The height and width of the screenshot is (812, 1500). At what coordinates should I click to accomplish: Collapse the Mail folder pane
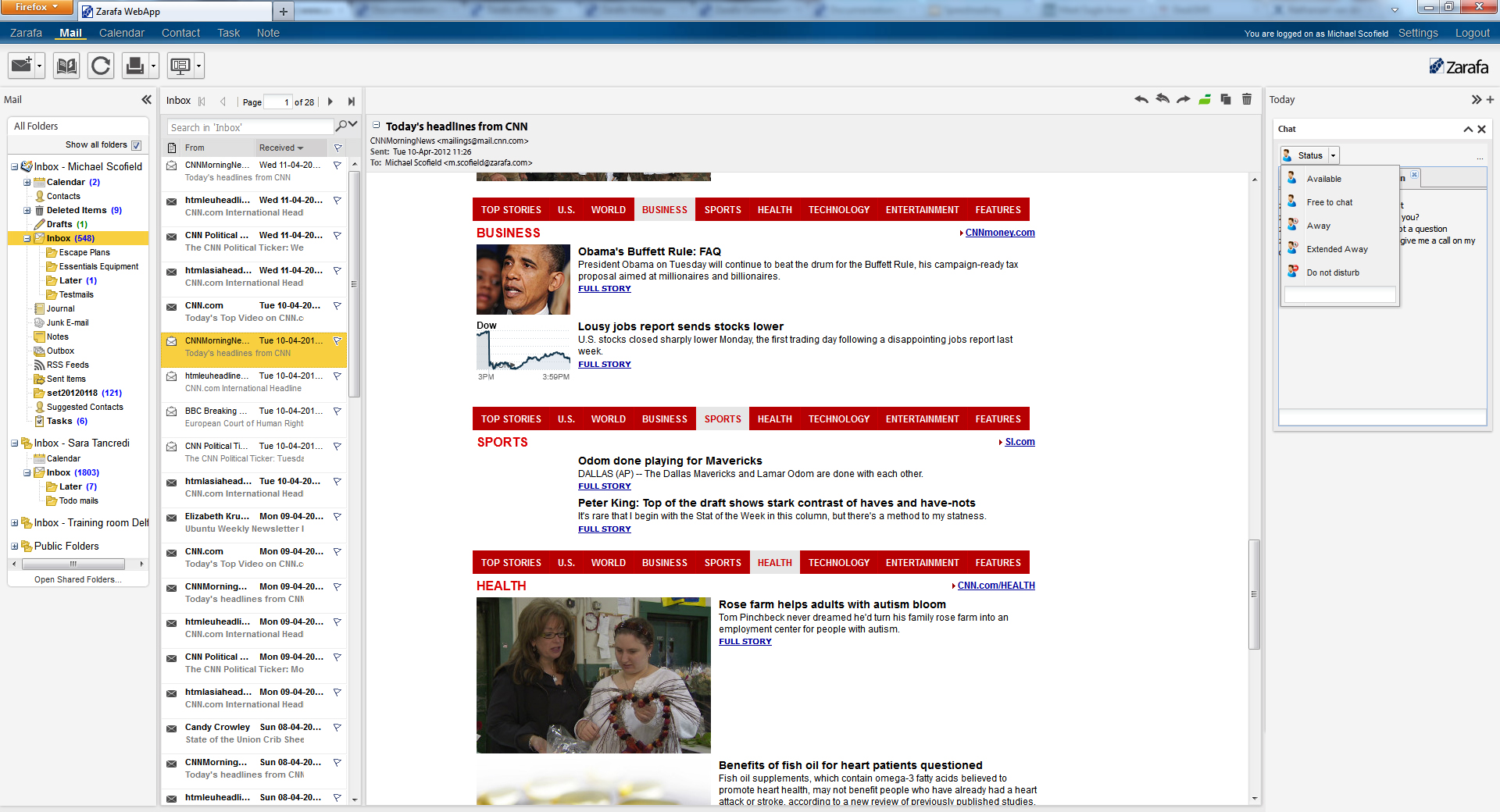(x=146, y=99)
